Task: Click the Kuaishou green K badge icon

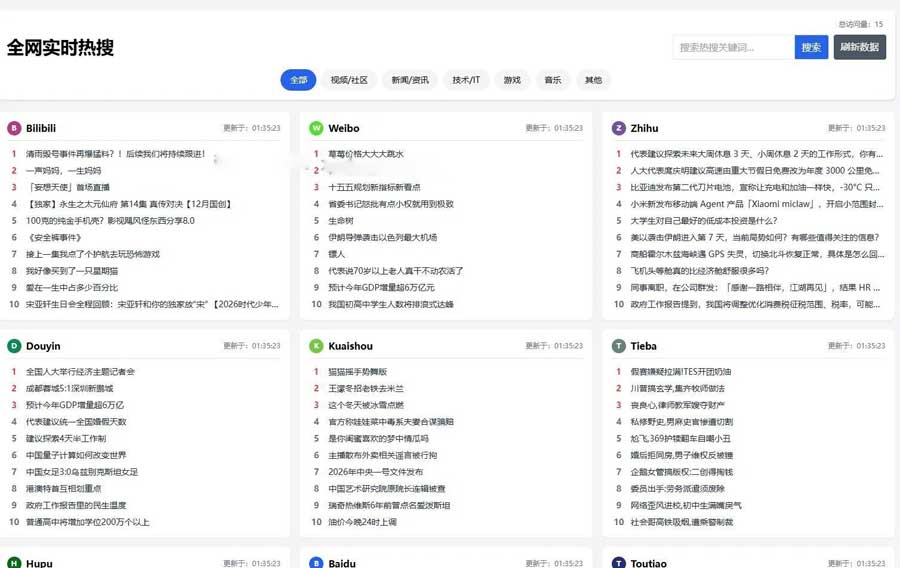Action: (316, 346)
